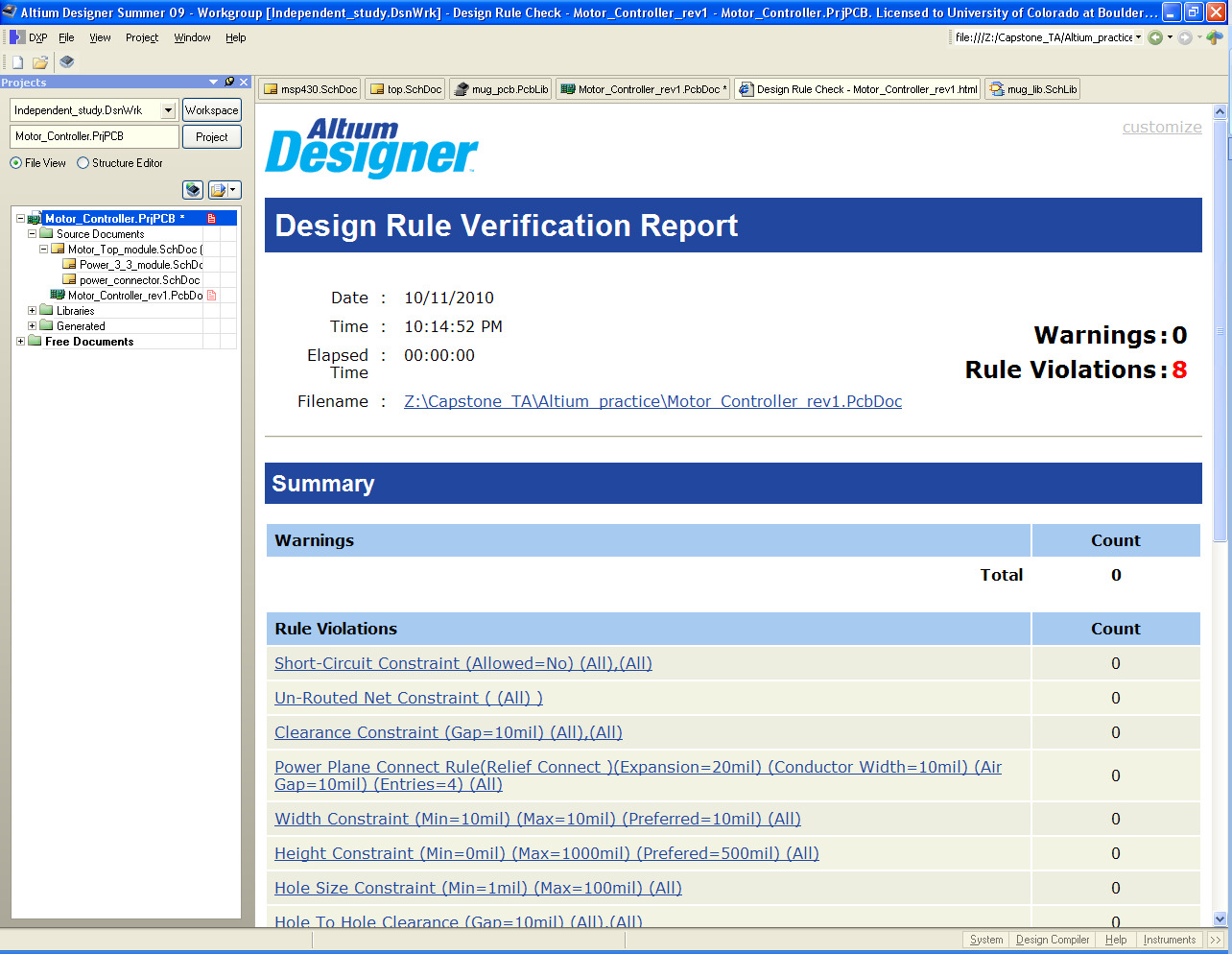This screenshot has height=954, width=1232.
Task: Select the File View radio button
Action: click(x=15, y=163)
